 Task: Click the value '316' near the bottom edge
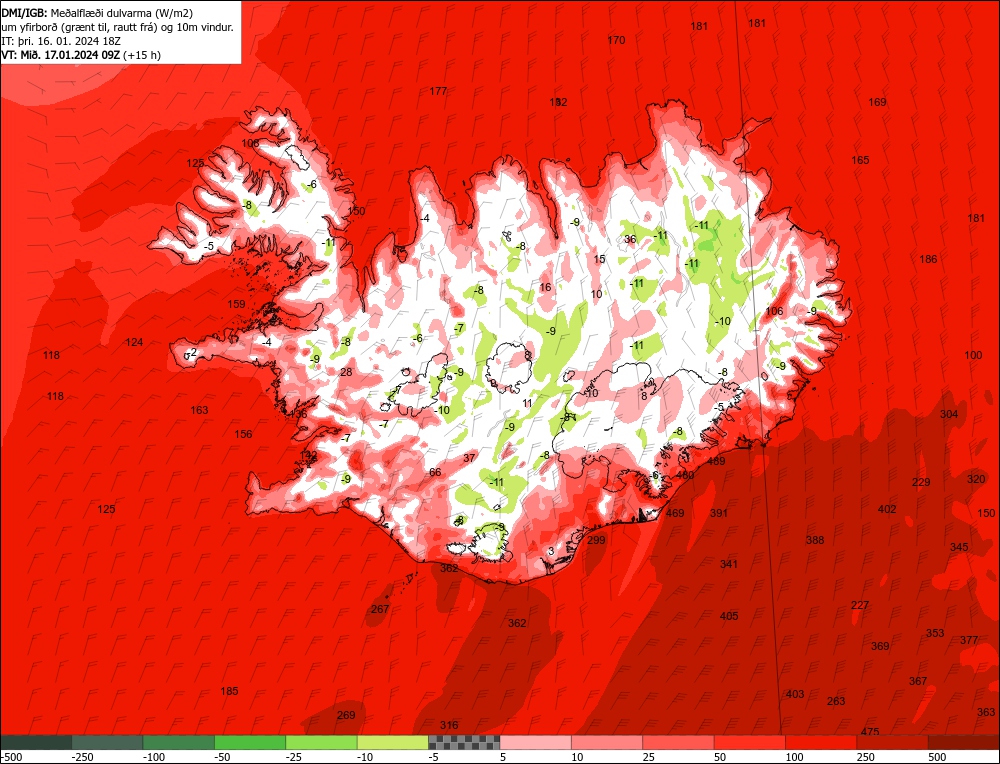point(449,725)
